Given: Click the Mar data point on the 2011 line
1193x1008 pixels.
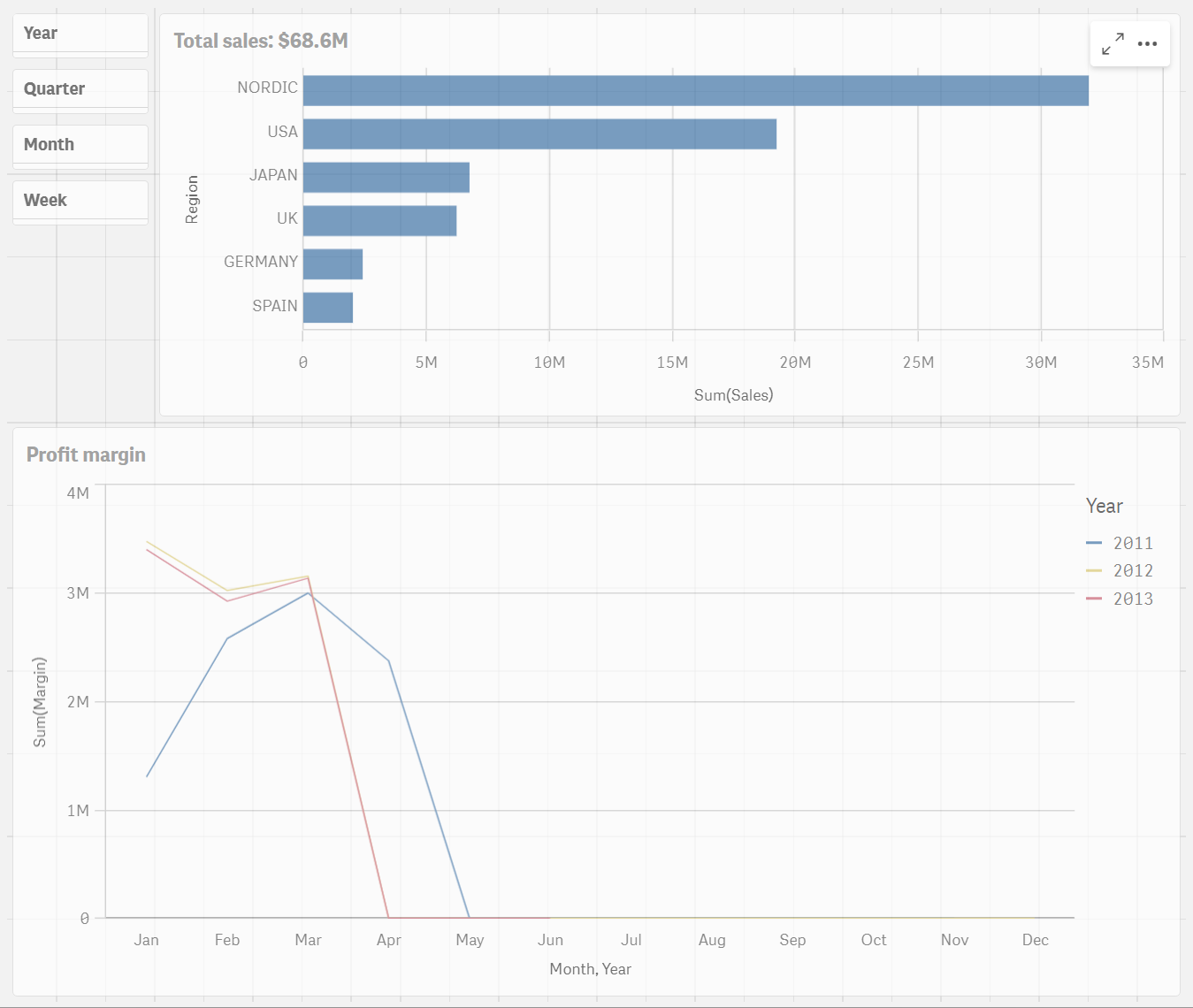Looking at the screenshot, I should 308,593.
